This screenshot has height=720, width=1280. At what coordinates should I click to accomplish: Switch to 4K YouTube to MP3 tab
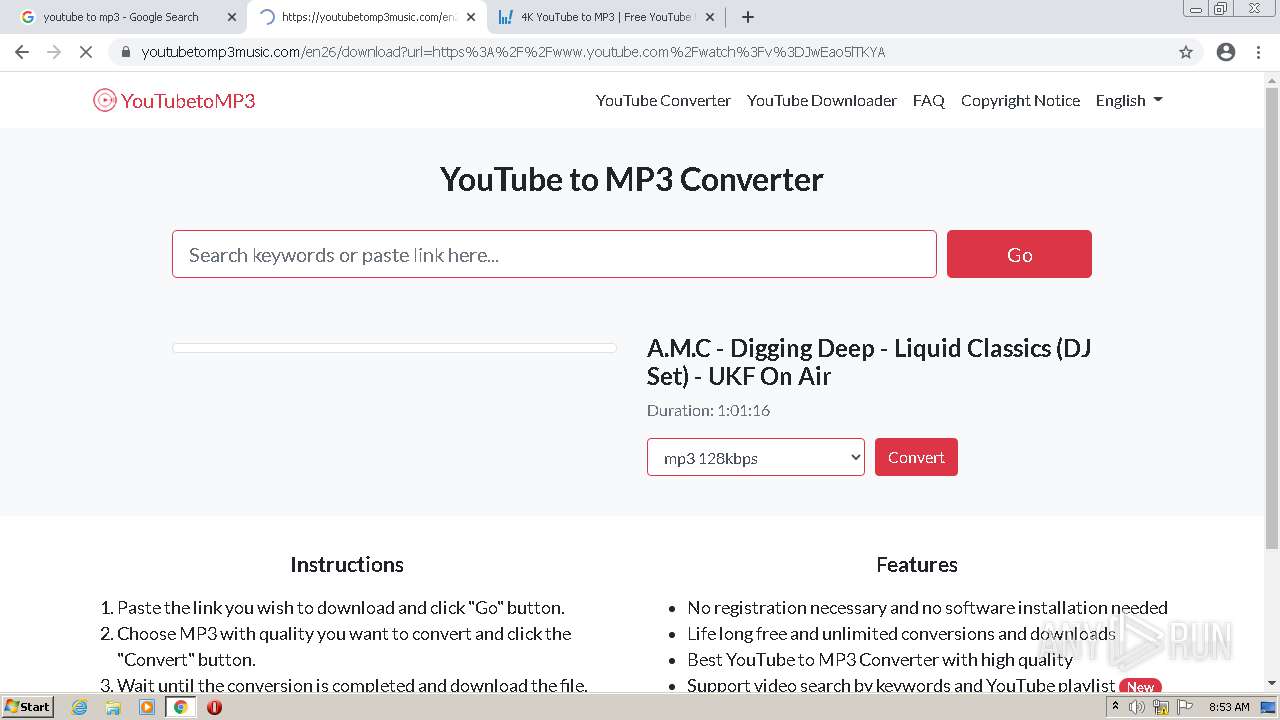(x=604, y=17)
